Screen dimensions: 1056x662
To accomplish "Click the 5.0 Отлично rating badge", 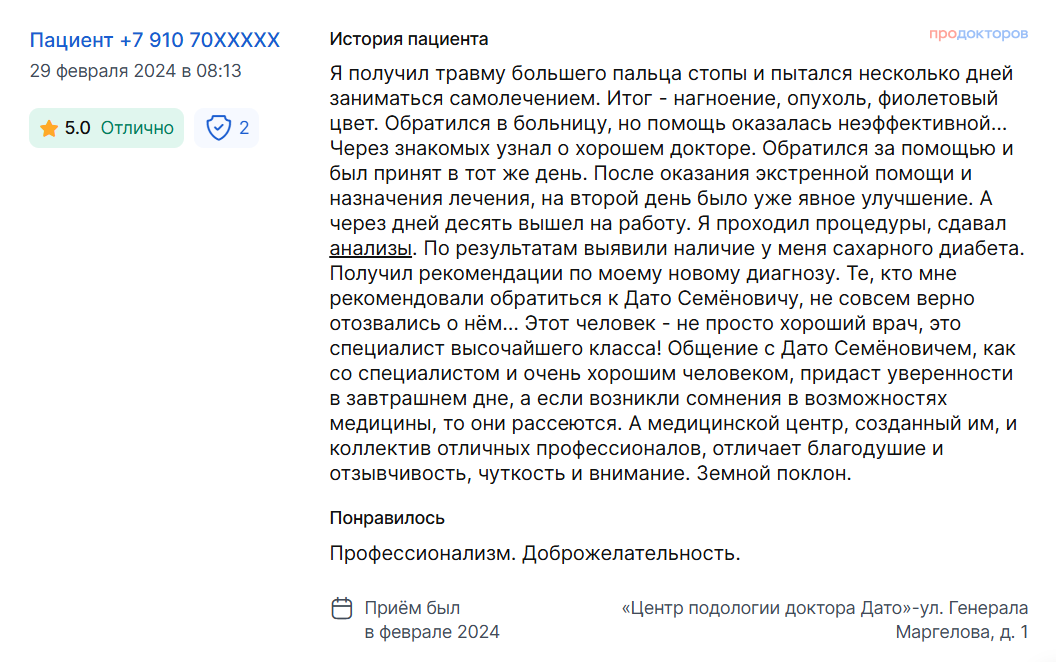I will tap(106, 128).
